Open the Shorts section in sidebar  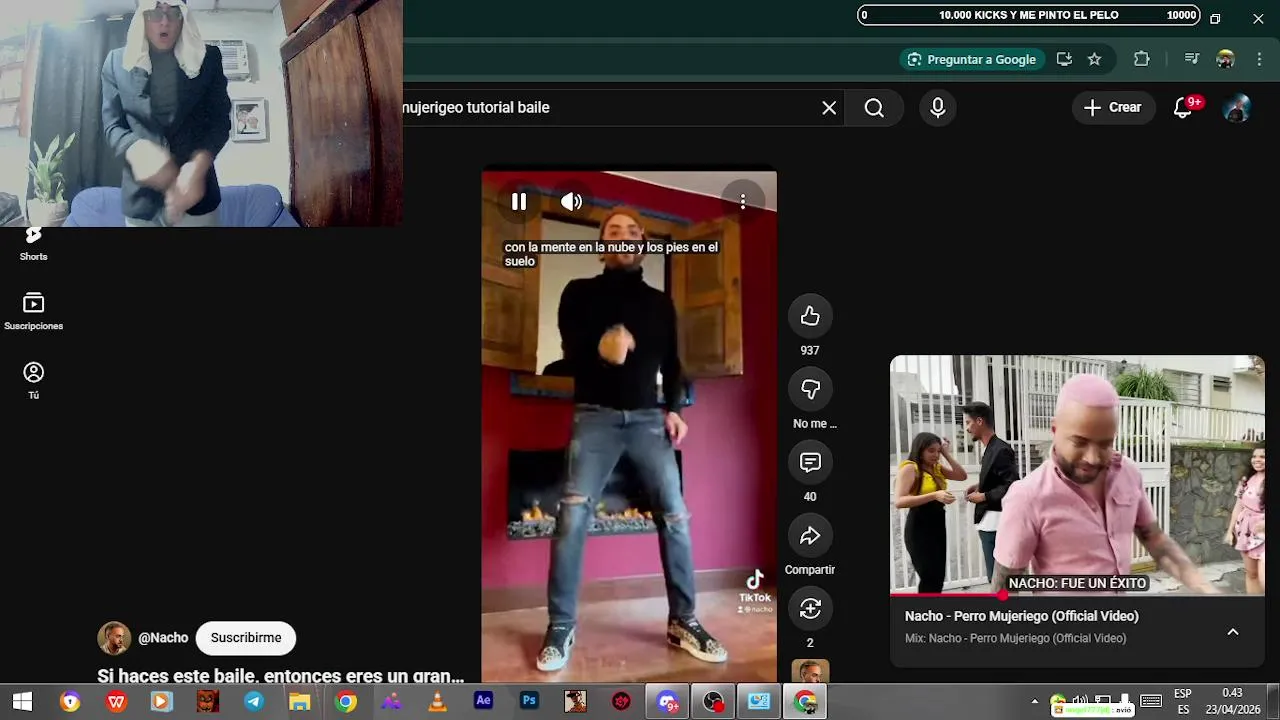coord(34,243)
